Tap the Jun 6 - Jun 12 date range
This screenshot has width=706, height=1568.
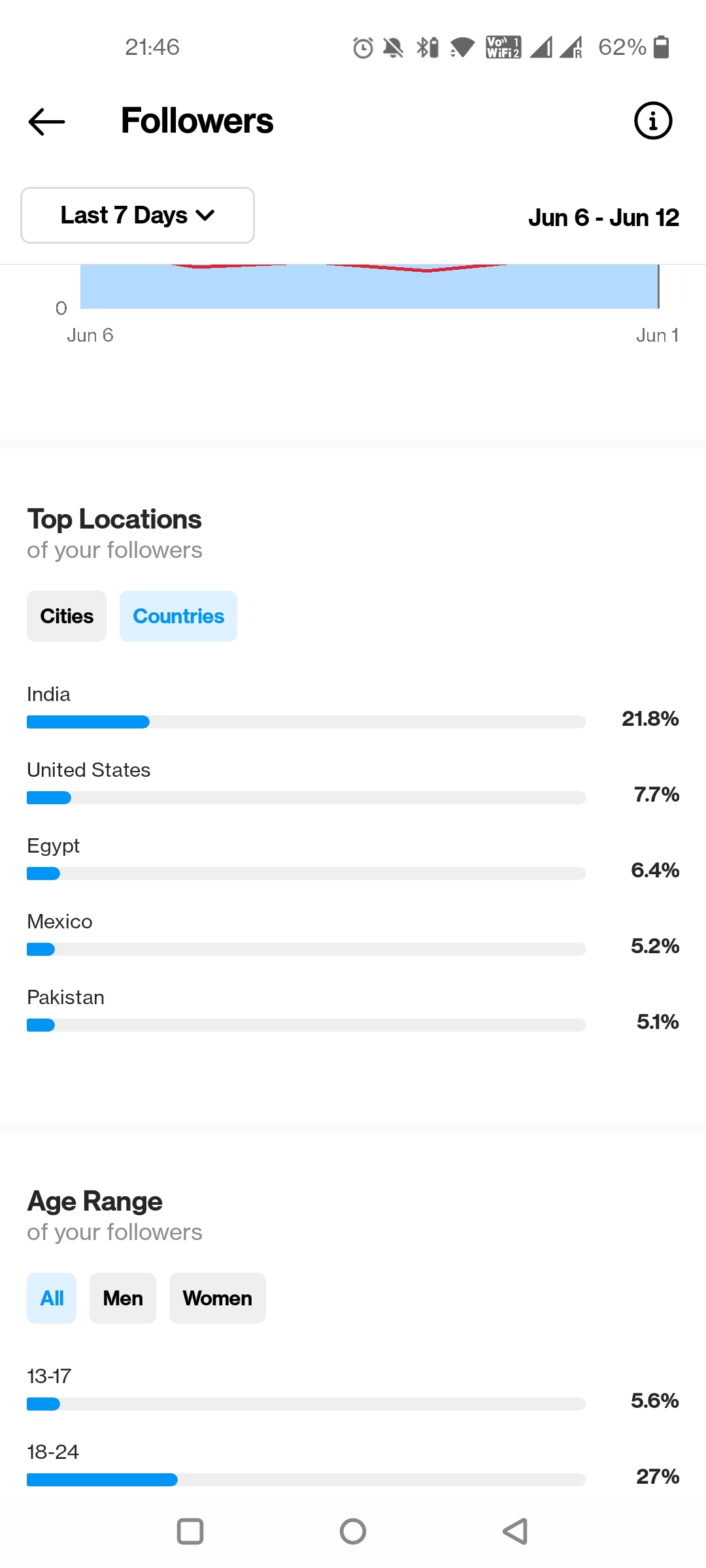pyautogui.click(x=603, y=218)
